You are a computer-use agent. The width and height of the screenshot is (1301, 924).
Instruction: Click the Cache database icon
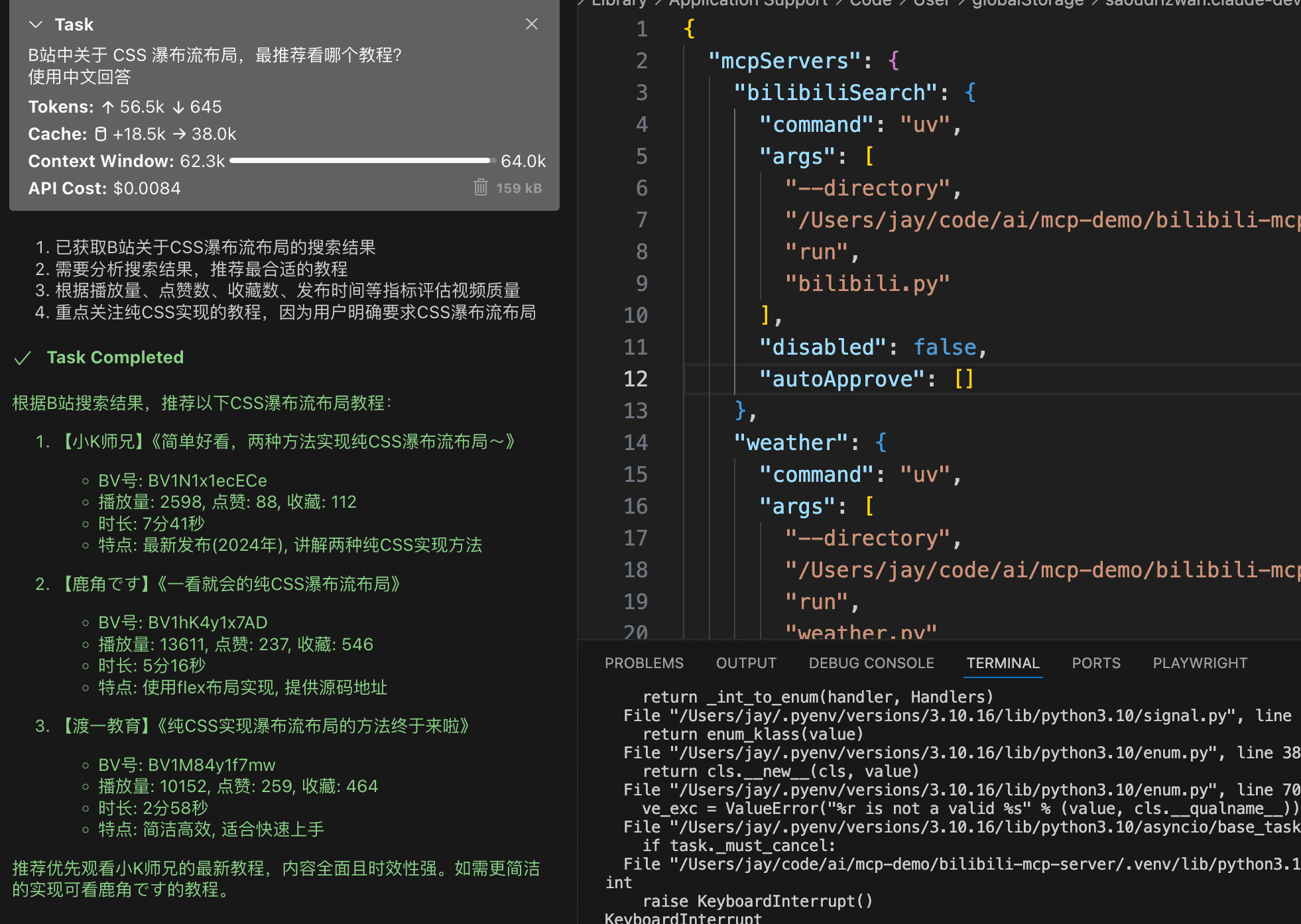[x=101, y=134]
